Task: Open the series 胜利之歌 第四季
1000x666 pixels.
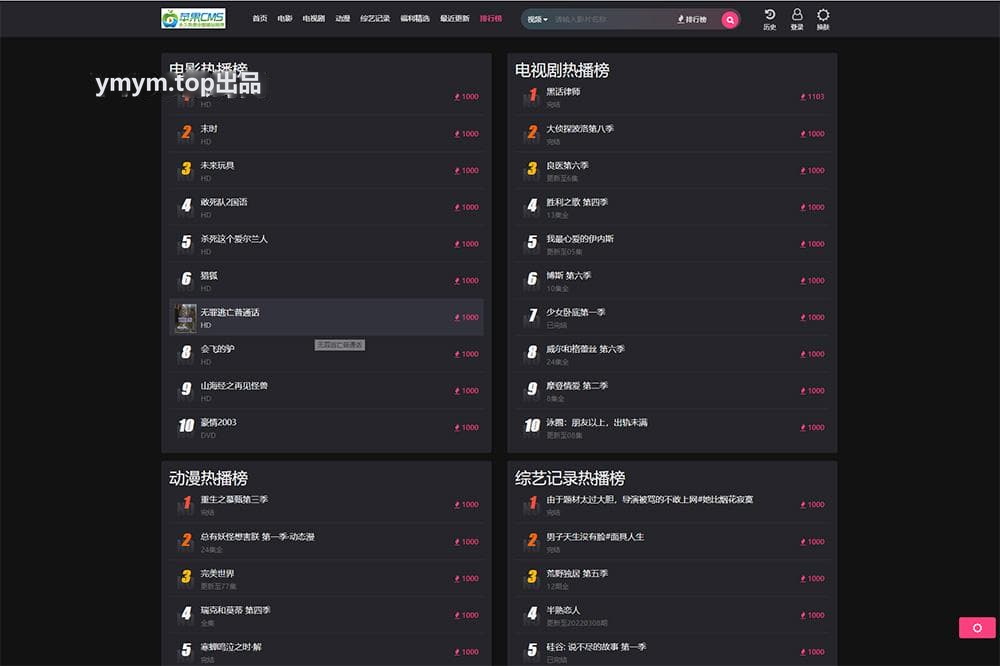Action: (x=577, y=202)
